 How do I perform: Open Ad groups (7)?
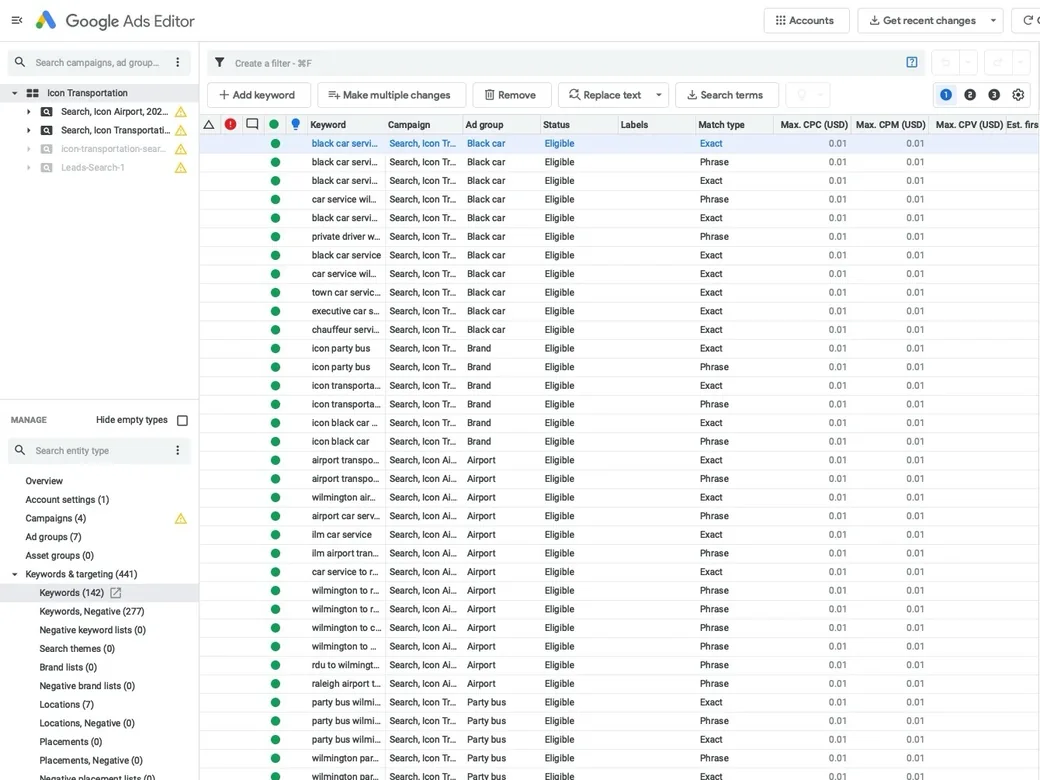coord(53,537)
